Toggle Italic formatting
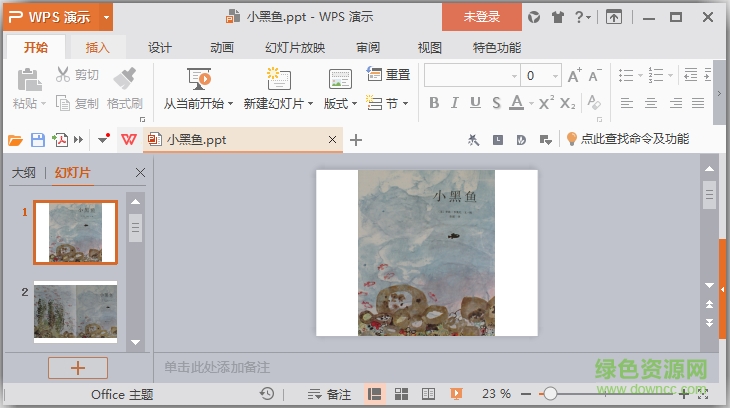 tap(454, 103)
